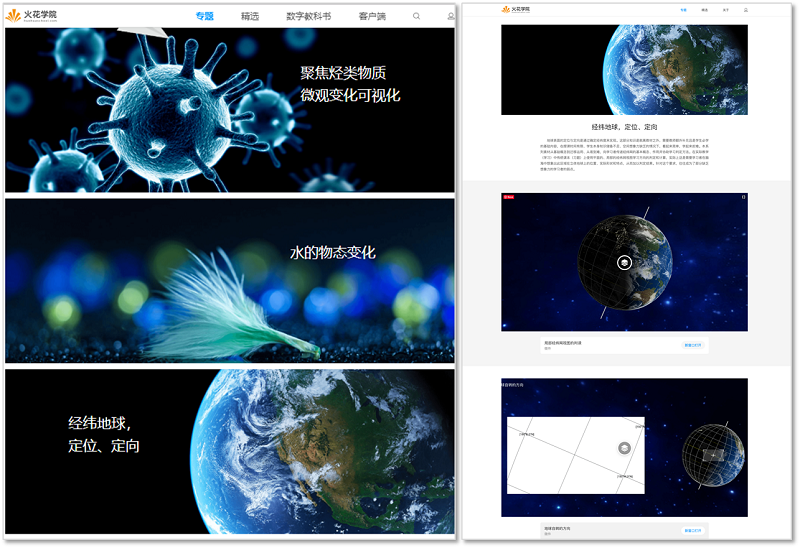Viewport: 800px width, 548px height.
Task: Click the 火花学院 logo in right page
Action: pyautogui.click(x=516, y=9)
